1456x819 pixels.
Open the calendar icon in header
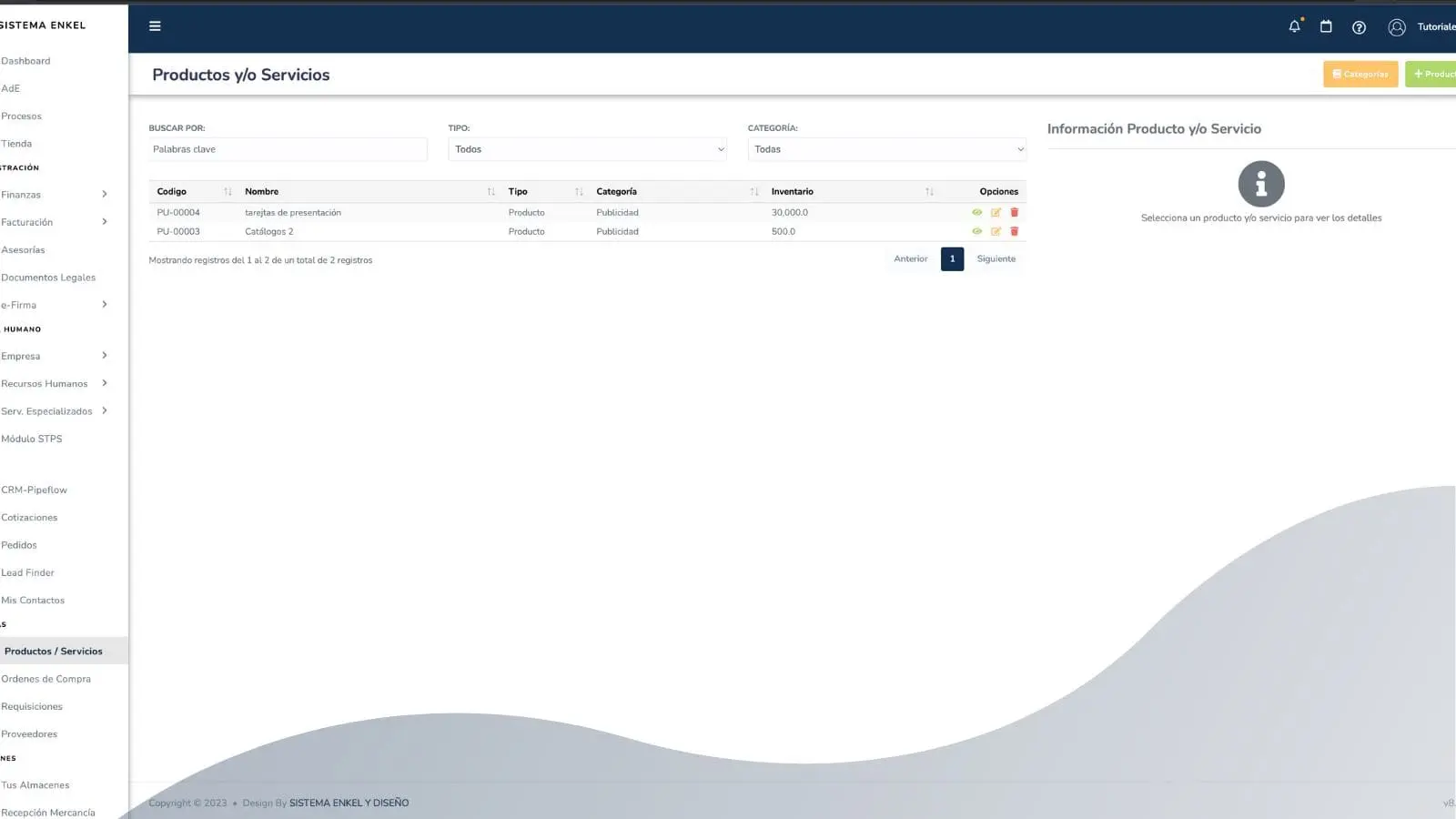[x=1326, y=26]
